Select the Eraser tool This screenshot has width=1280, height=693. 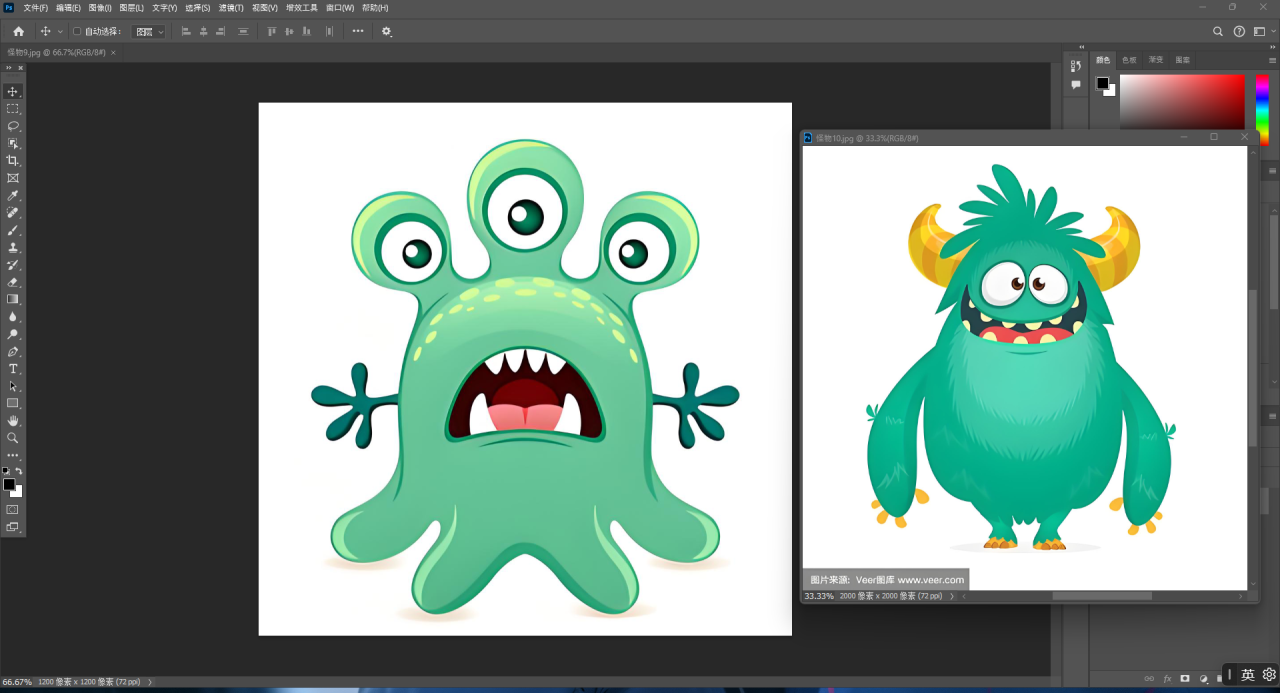coord(13,282)
